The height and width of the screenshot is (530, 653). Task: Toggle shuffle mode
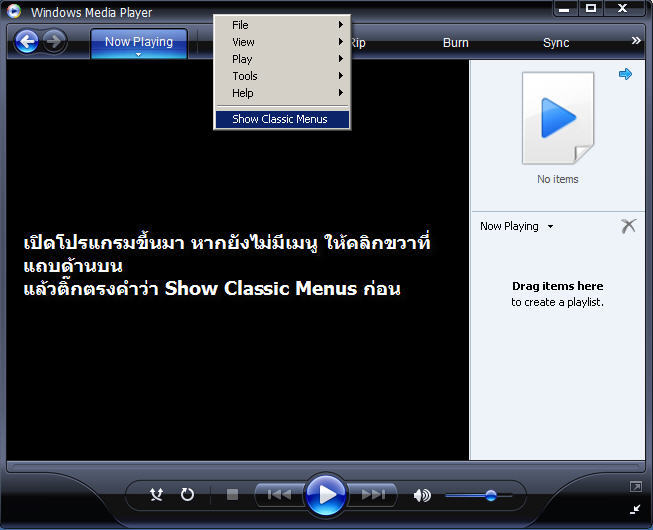click(x=157, y=495)
